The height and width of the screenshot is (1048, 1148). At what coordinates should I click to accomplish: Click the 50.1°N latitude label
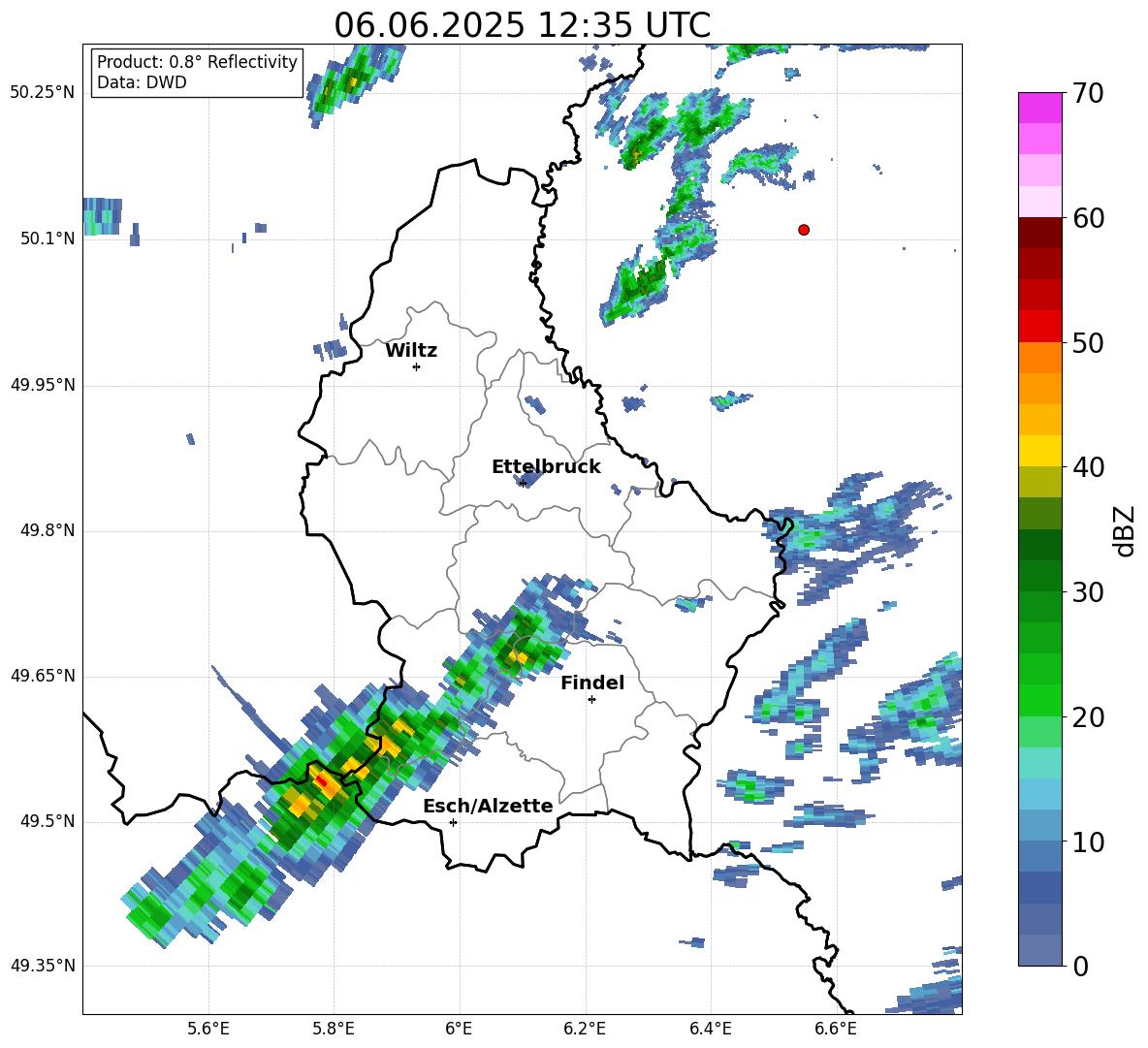click(48, 238)
